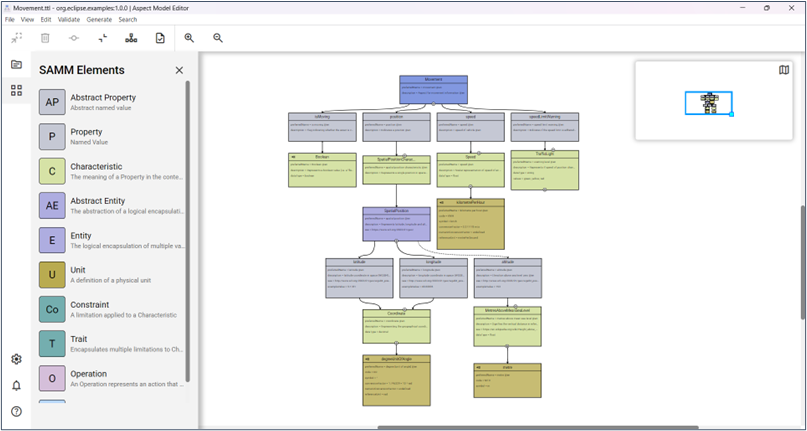
Task: Select the MetresAboveMeanSeaLevel characteristic node
Action: (507, 326)
